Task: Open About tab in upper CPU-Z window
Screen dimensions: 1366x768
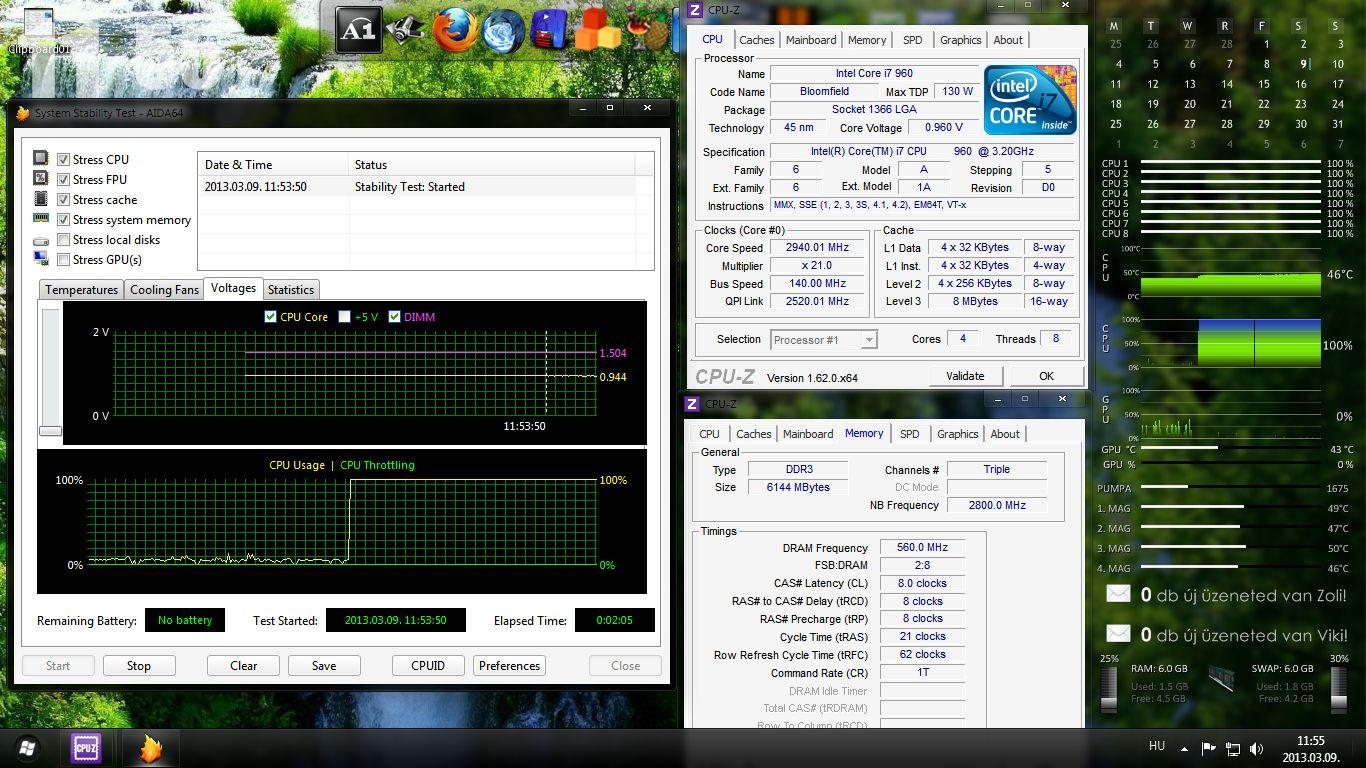Action: coord(1008,40)
